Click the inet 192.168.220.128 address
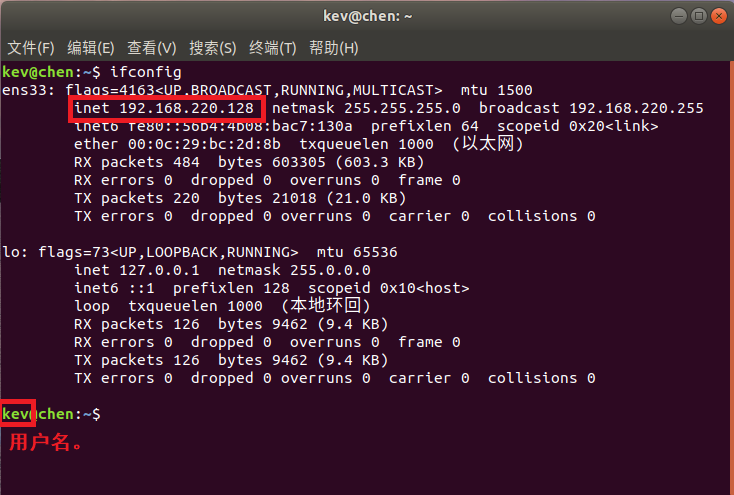The width and height of the screenshot is (734, 495). point(164,108)
